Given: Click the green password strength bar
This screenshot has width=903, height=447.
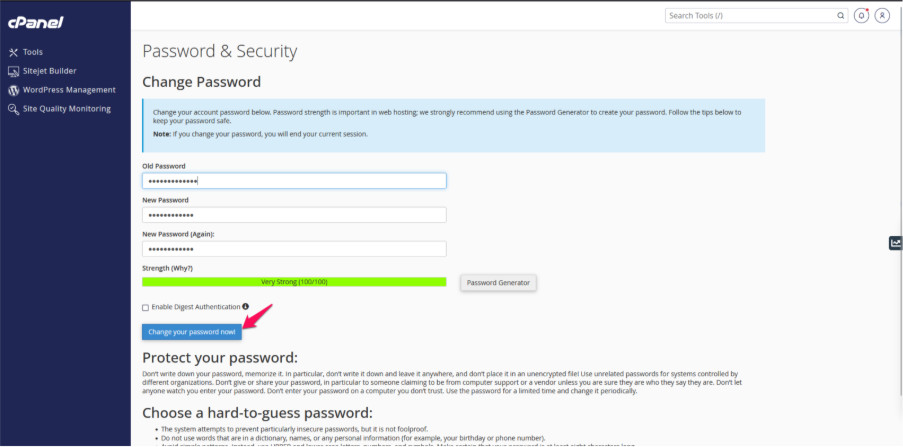Looking at the screenshot, I should (x=294, y=282).
